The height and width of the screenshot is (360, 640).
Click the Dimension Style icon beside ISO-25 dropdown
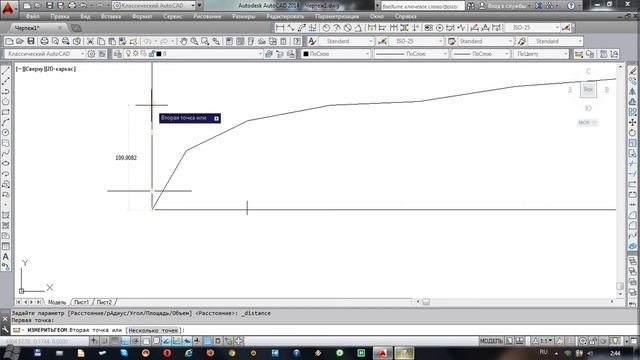pos(382,41)
